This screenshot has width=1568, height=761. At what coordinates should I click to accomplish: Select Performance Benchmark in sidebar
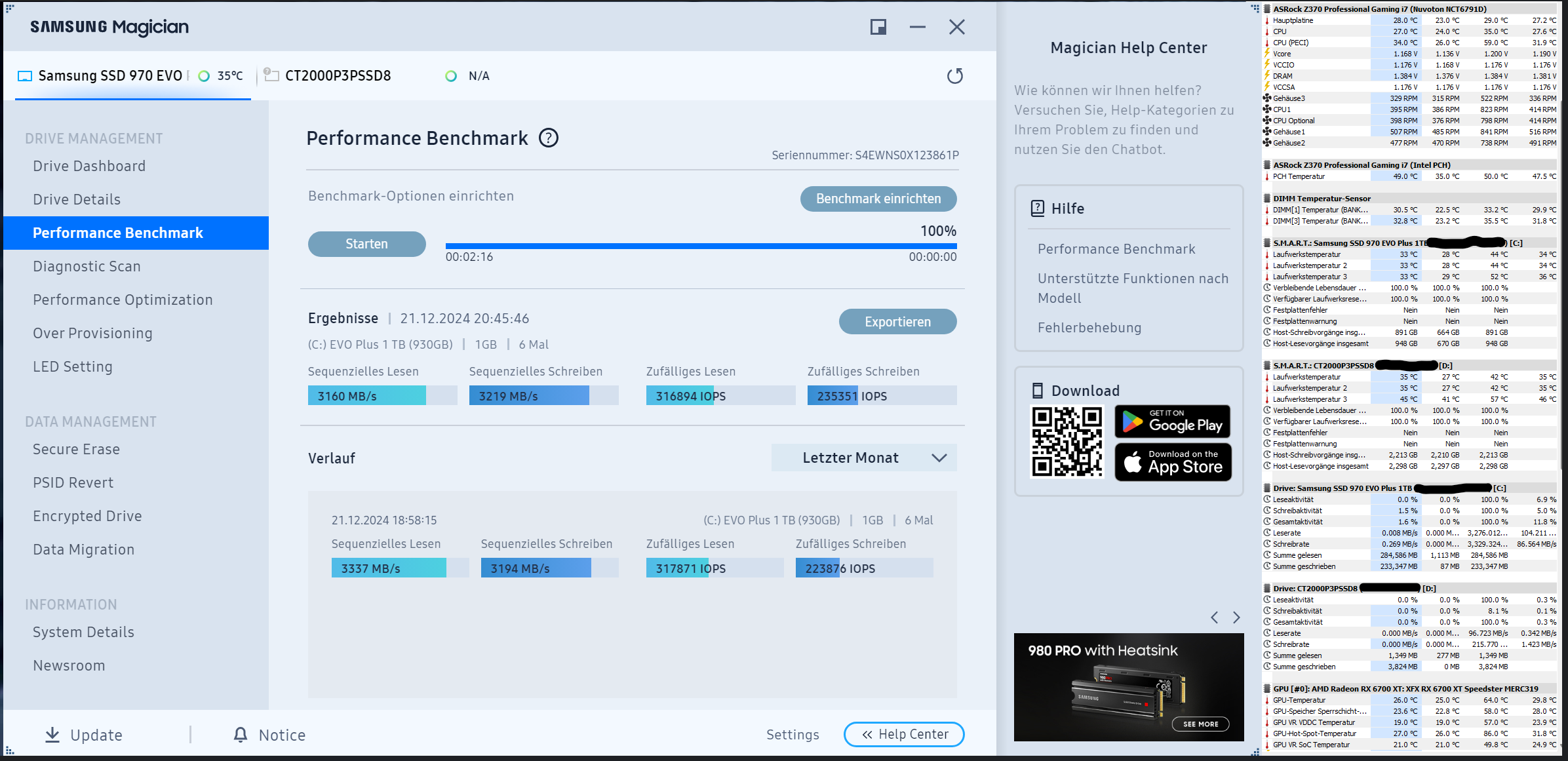pos(136,233)
